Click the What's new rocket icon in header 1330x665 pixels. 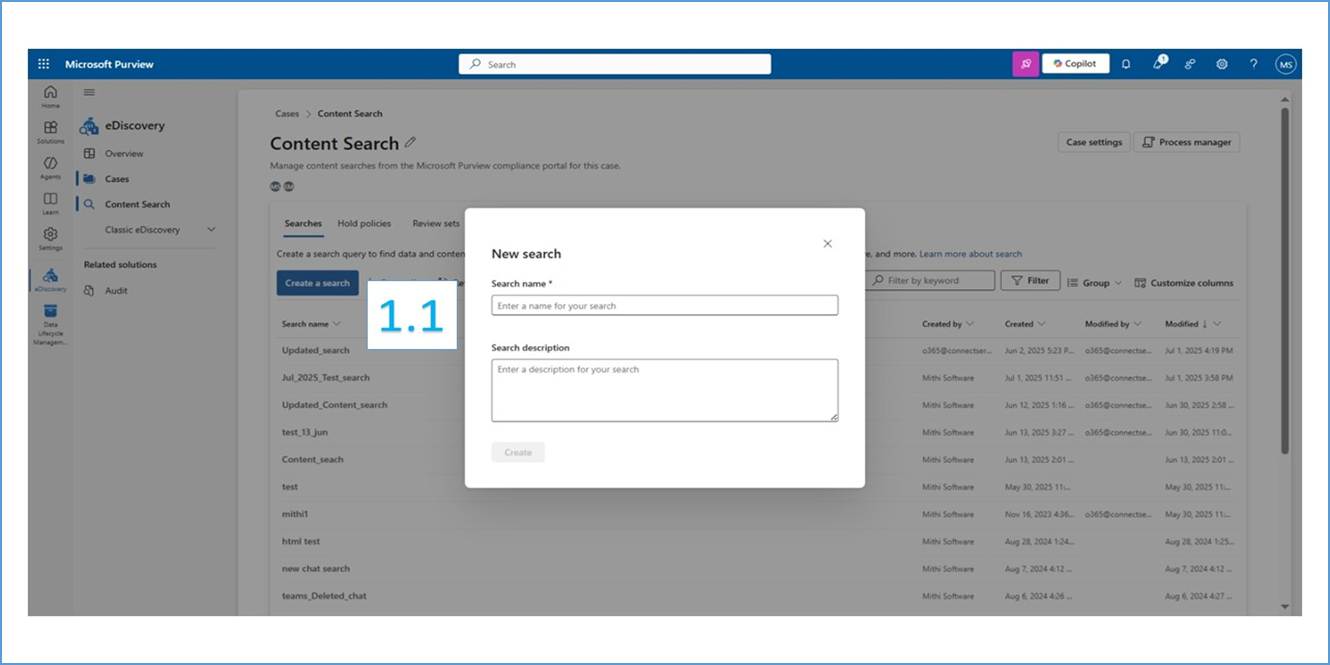click(x=1158, y=63)
